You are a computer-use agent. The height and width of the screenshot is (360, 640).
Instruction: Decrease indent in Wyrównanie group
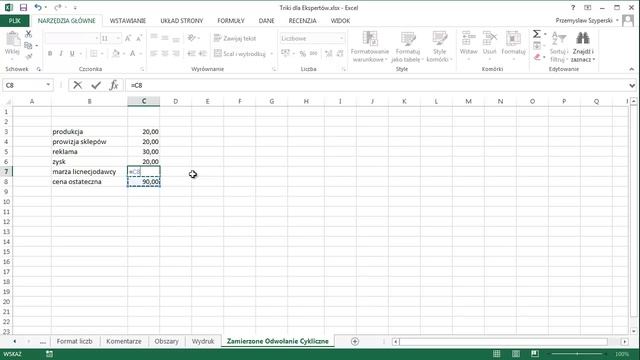pos(191,53)
